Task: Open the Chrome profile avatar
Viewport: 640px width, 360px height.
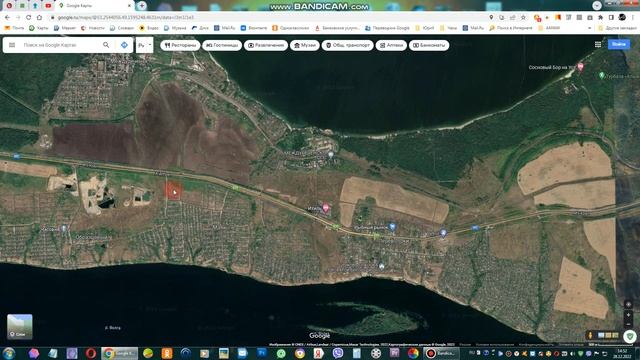Action: click(622, 17)
